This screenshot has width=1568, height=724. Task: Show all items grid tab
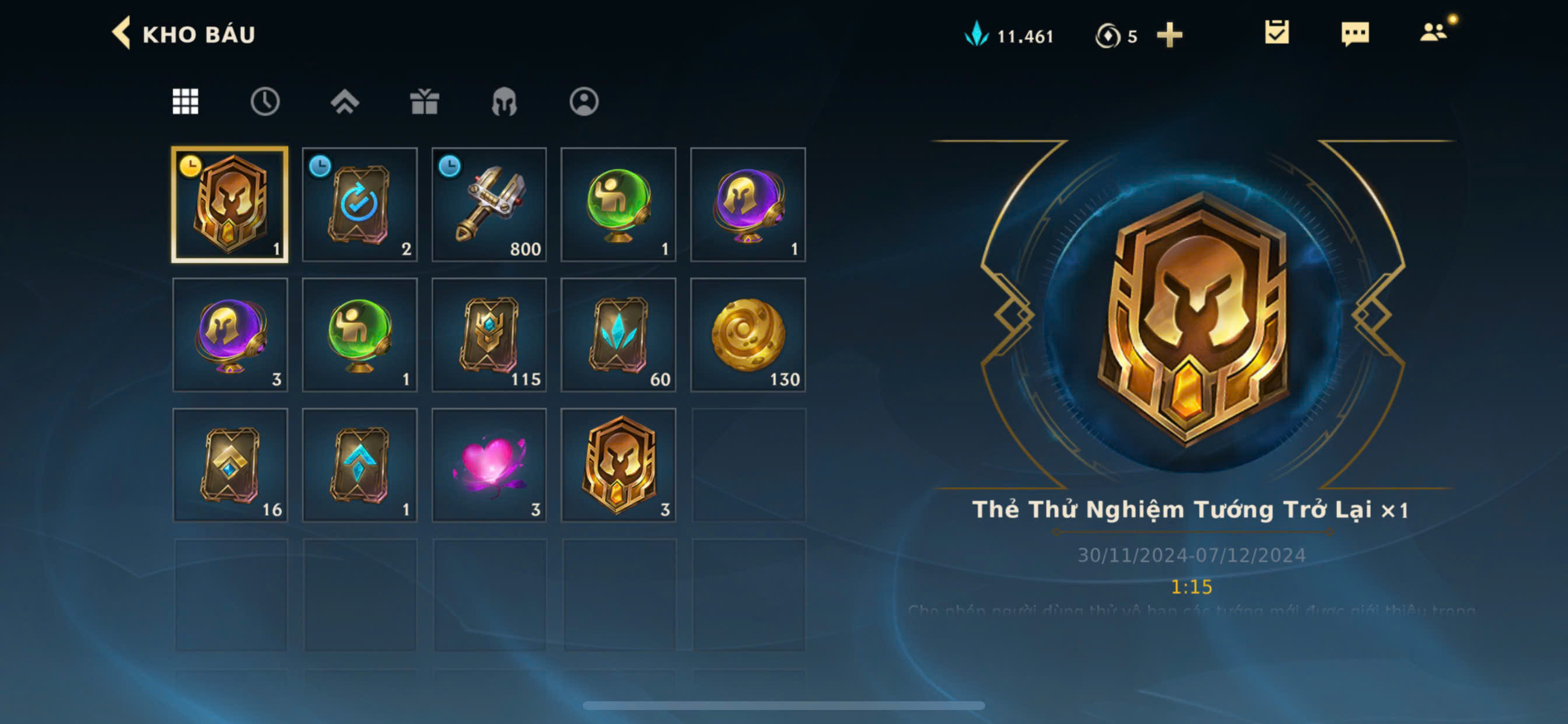(185, 101)
